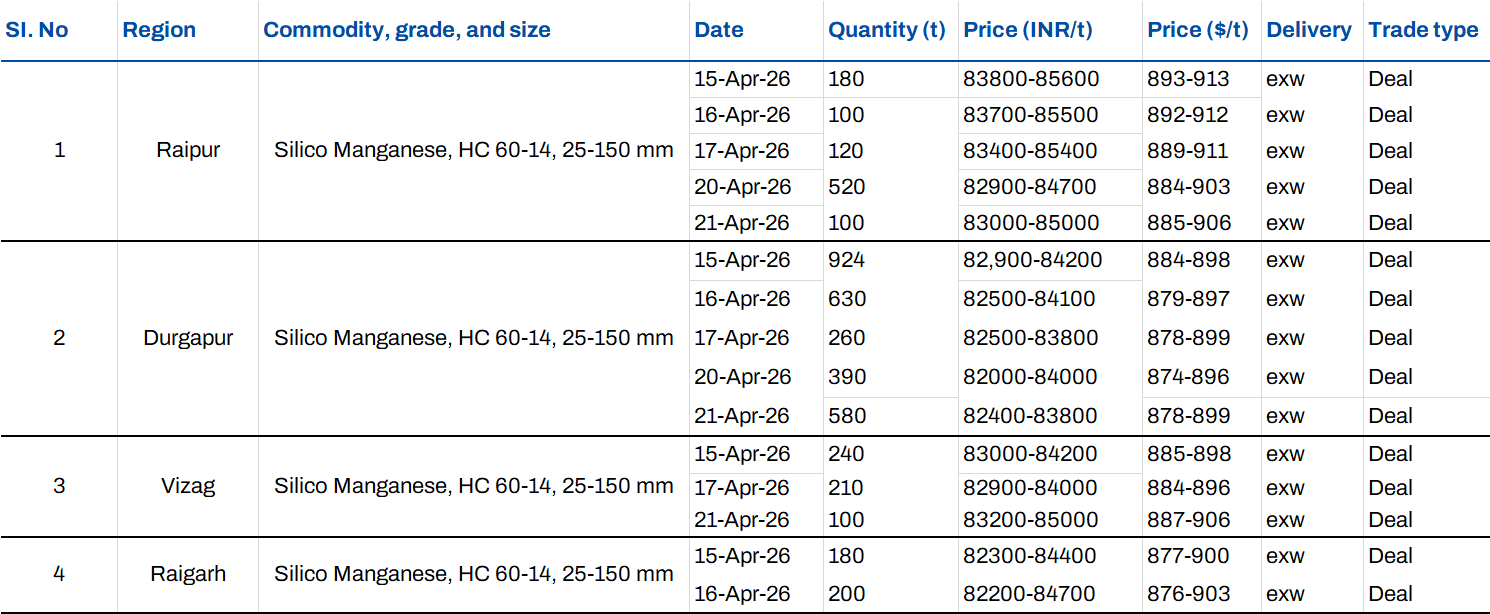Select price cell 82,900-84200
The height and width of the screenshot is (614, 1490).
pyautogui.click(x=1032, y=260)
